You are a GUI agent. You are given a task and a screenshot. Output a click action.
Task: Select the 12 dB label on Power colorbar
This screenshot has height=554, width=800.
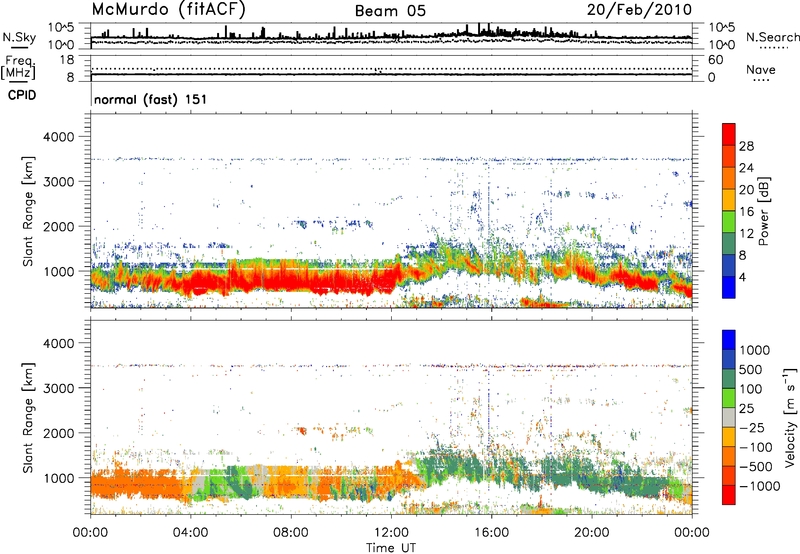(746, 234)
